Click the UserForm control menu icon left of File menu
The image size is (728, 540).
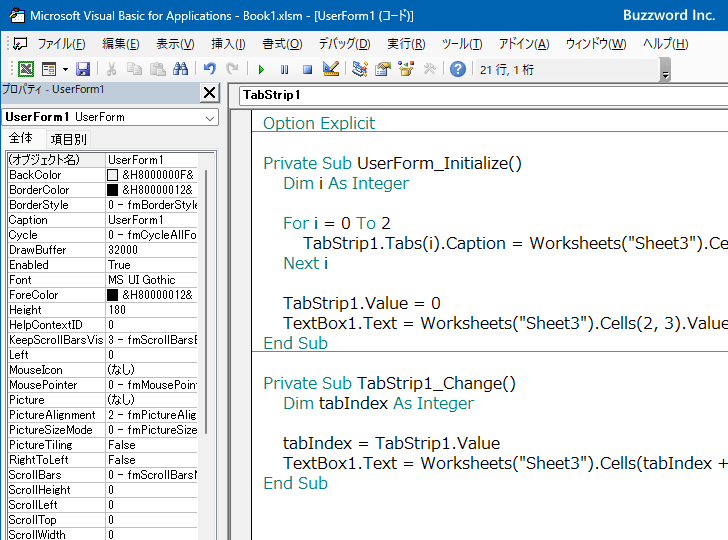(x=20, y=44)
